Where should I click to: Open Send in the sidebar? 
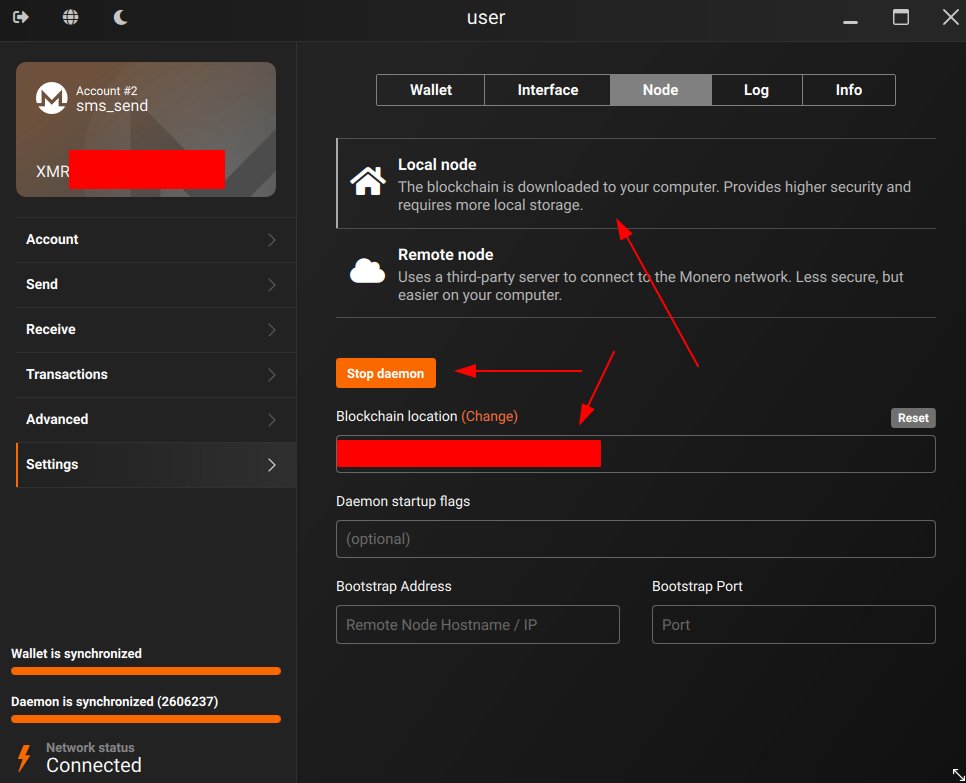point(156,285)
